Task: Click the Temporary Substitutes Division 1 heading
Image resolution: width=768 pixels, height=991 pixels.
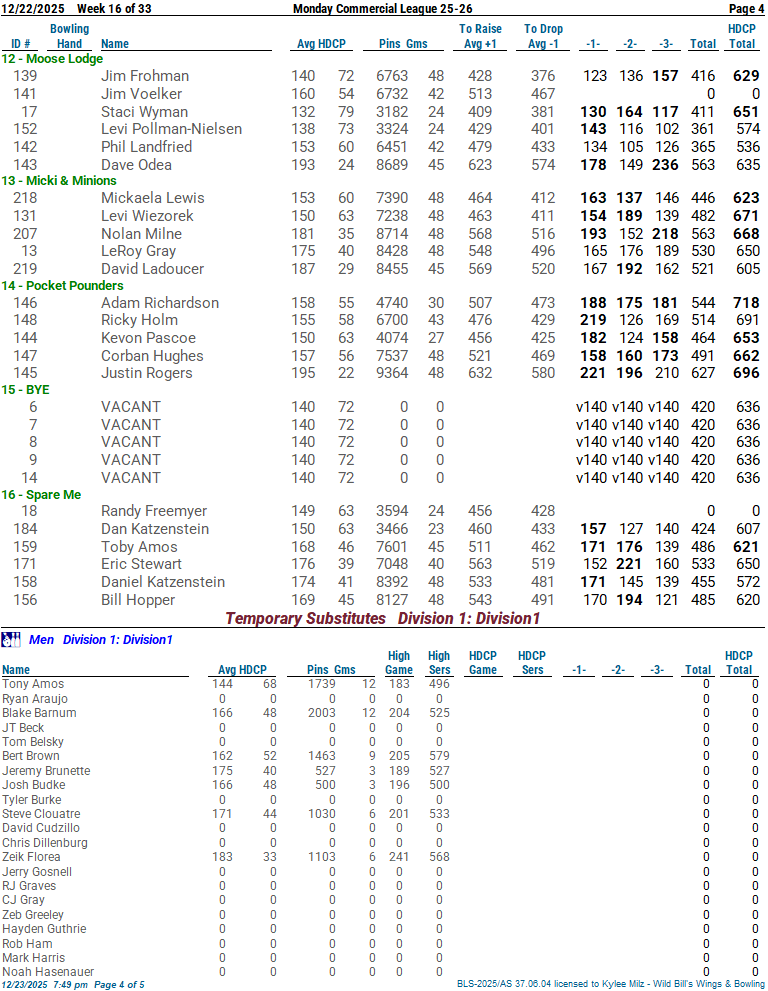Action: (383, 618)
